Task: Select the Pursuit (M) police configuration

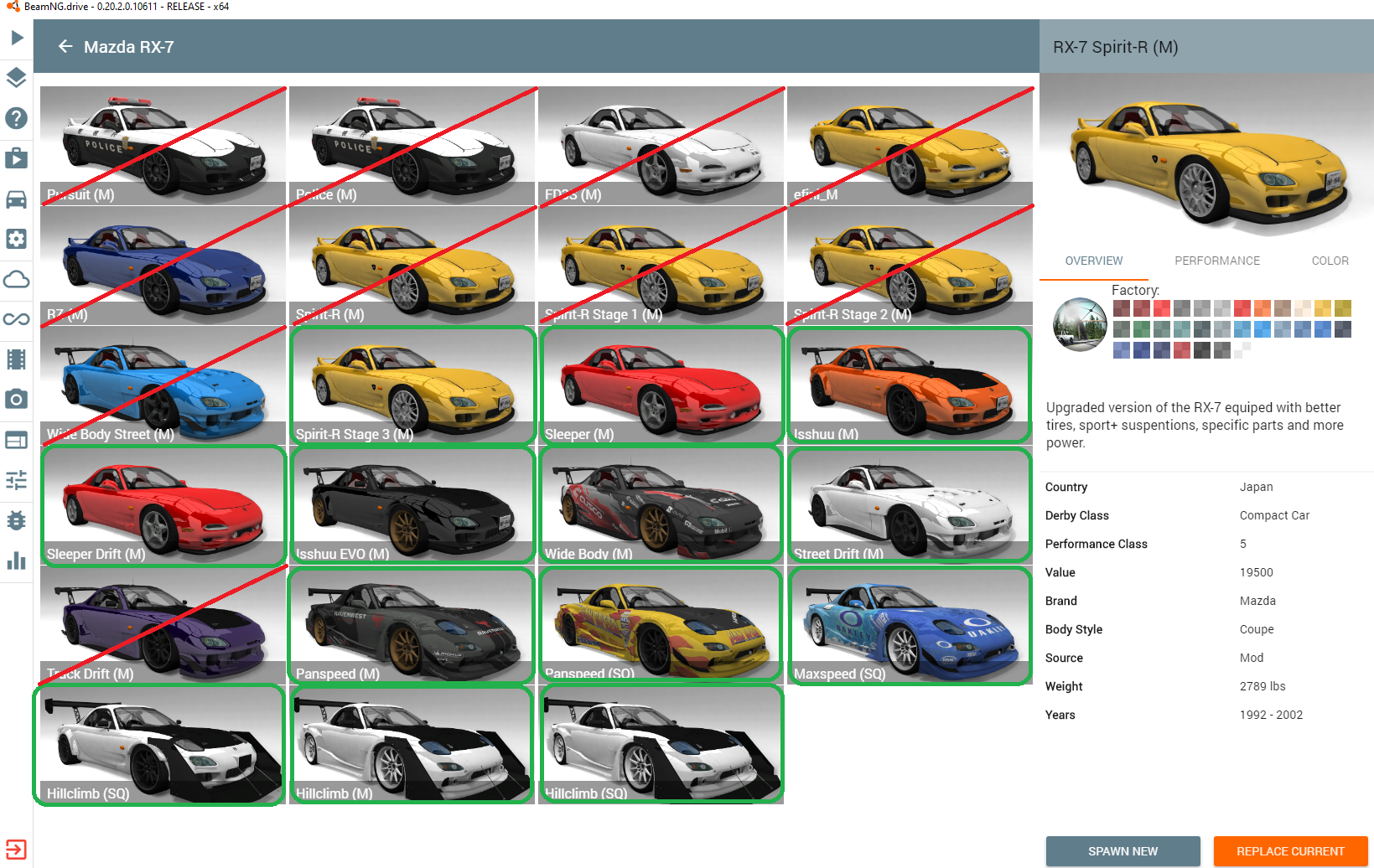Action: point(163,146)
